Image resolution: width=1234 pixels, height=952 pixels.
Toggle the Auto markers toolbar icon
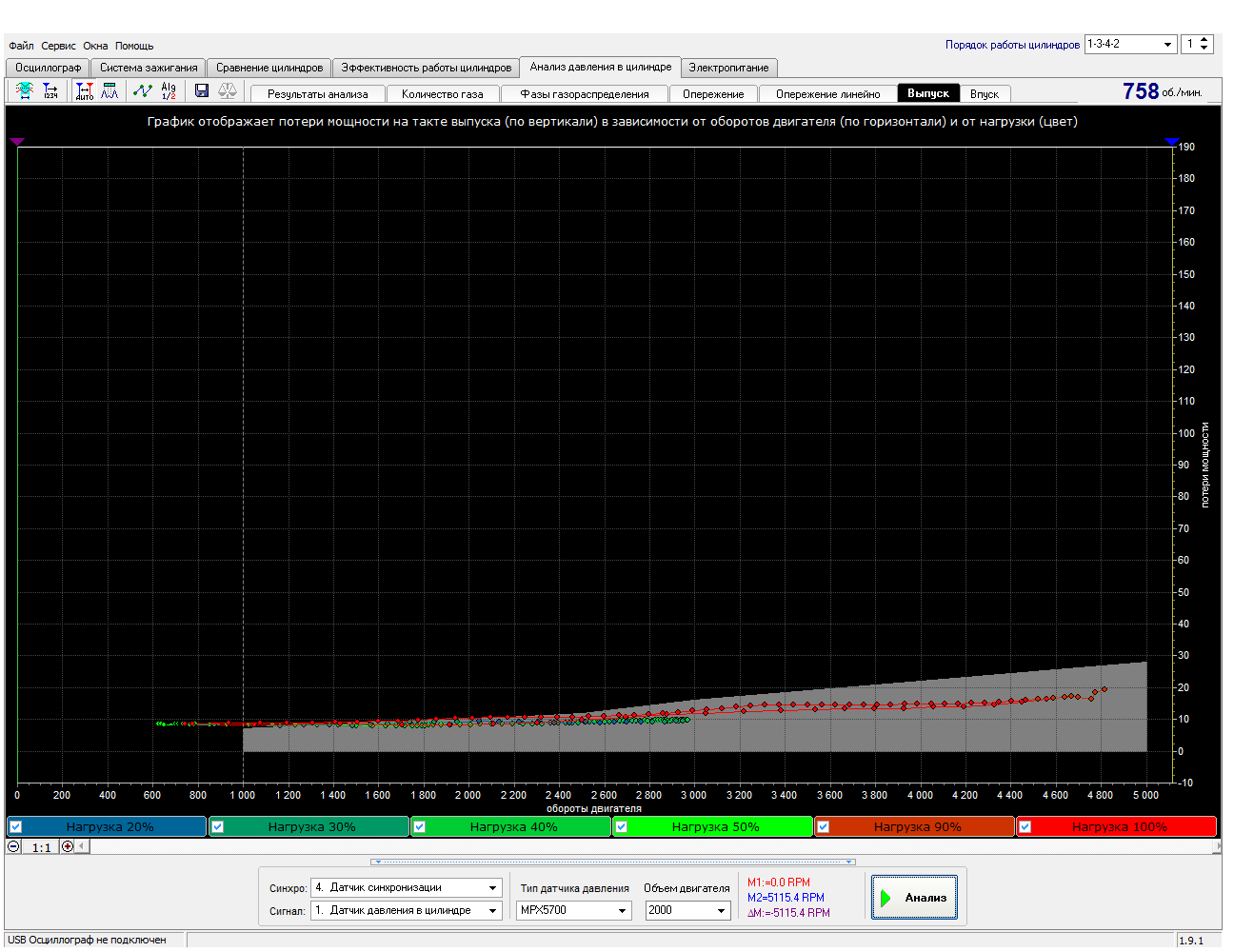(85, 90)
